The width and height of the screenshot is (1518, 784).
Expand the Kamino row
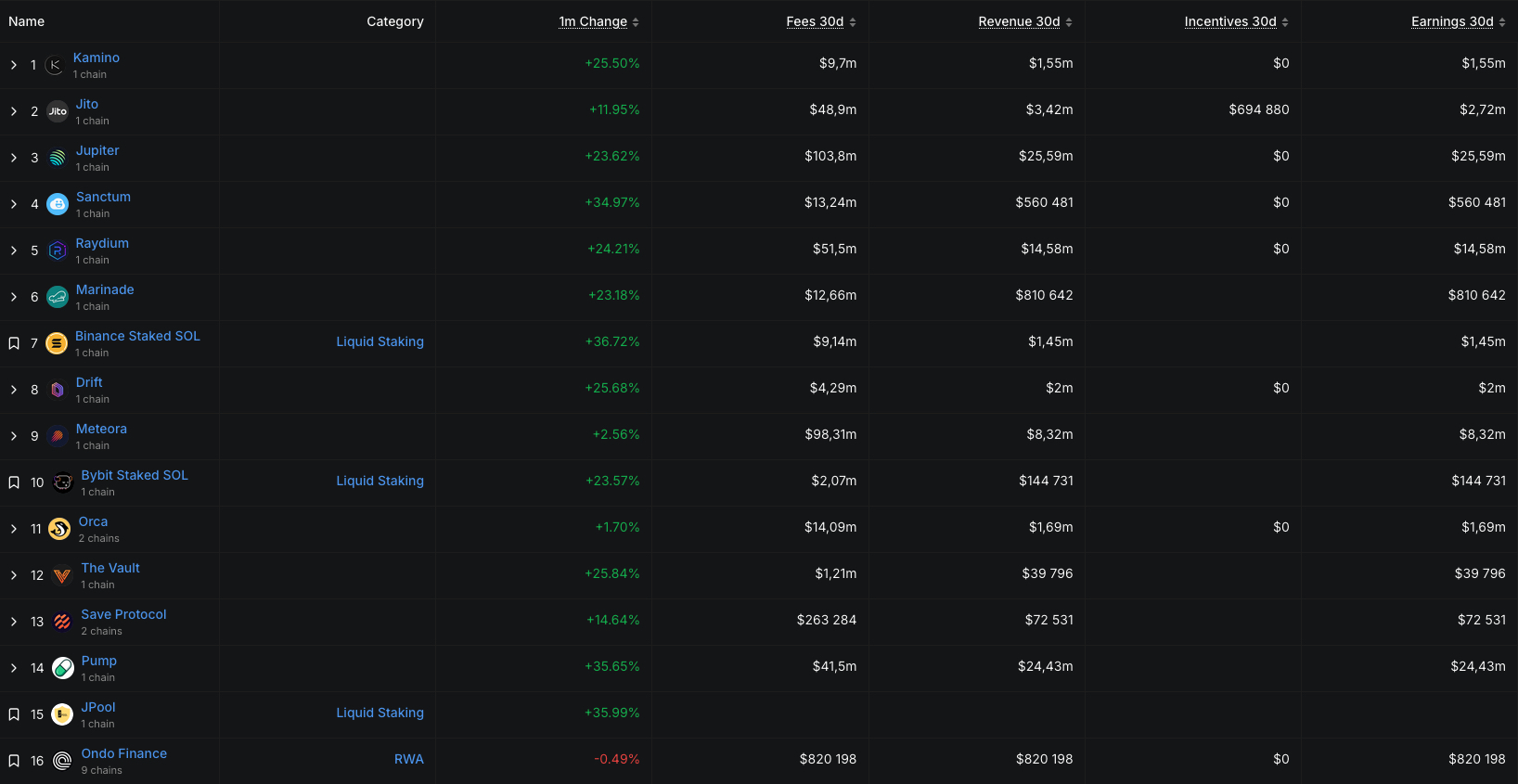click(x=14, y=65)
